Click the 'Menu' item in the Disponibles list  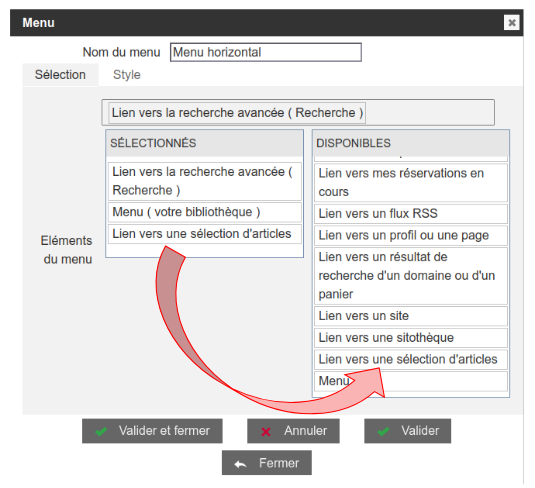coord(411,381)
